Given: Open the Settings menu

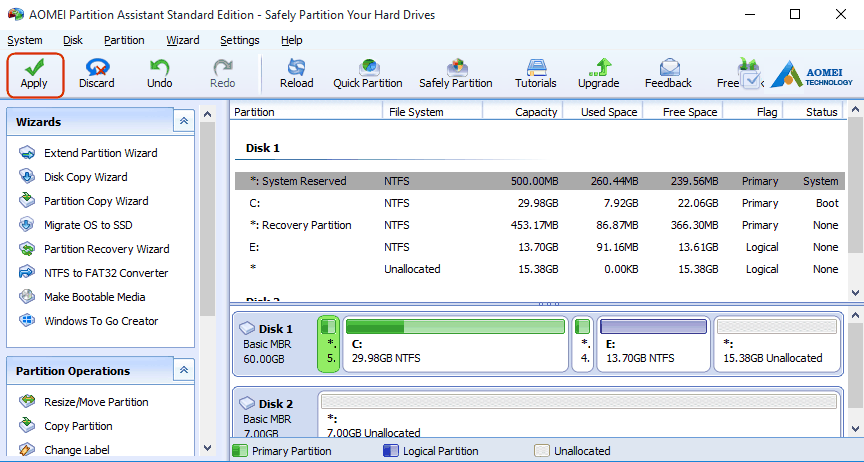Looking at the screenshot, I should tap(240, 40).
